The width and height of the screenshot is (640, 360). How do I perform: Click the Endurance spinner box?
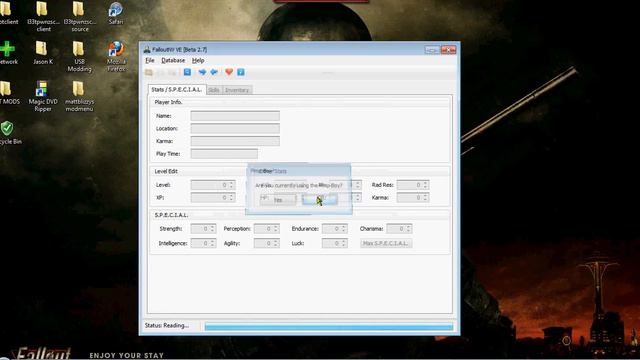click(x=335, y=229)
